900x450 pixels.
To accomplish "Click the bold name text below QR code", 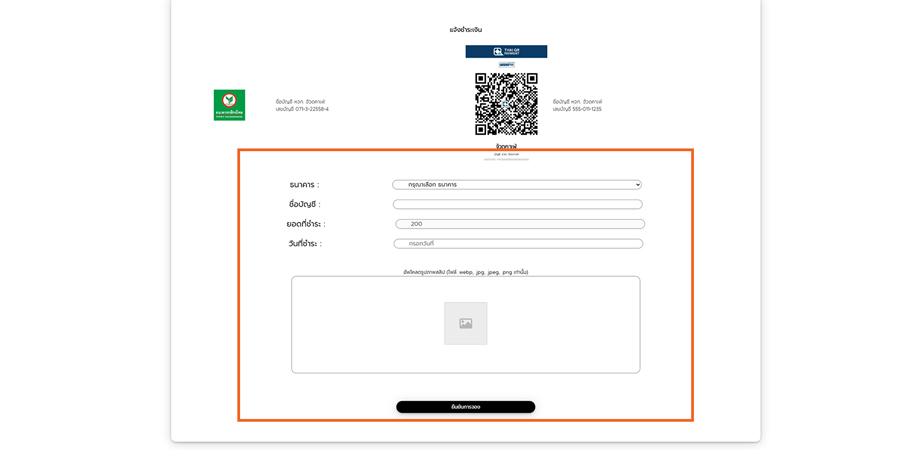I will 506,147.
